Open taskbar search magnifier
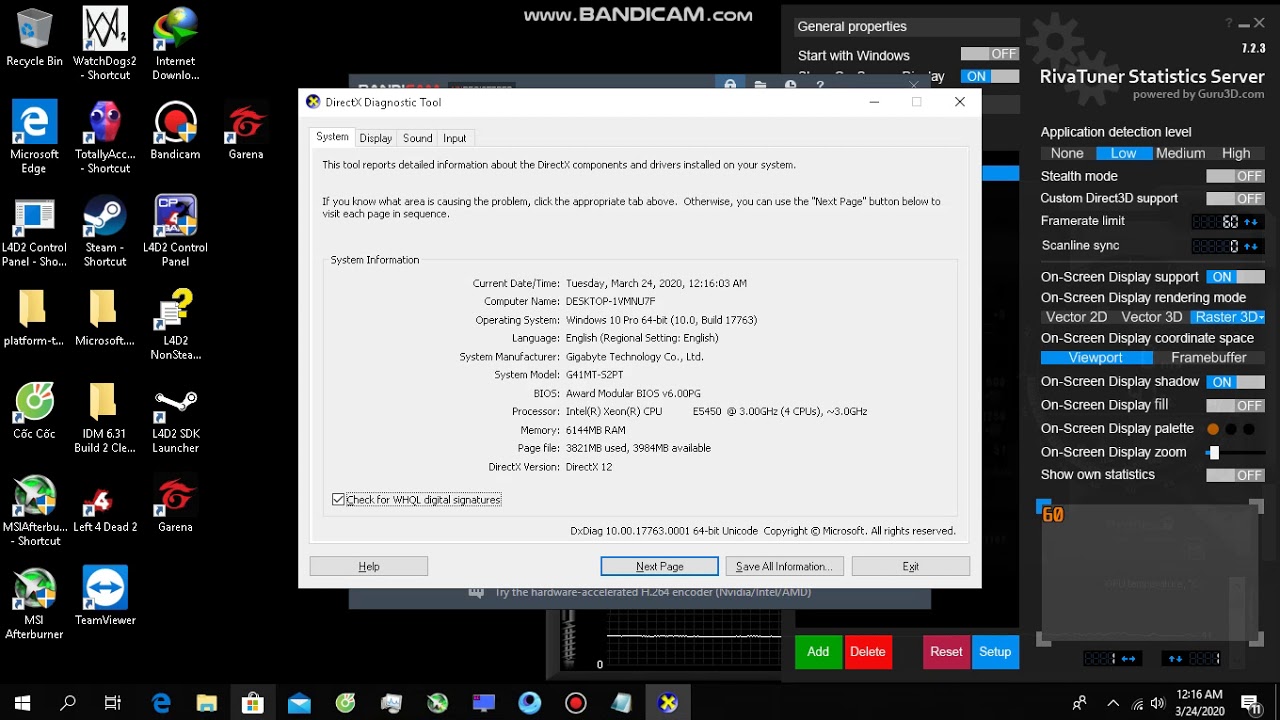 [68, 703]
